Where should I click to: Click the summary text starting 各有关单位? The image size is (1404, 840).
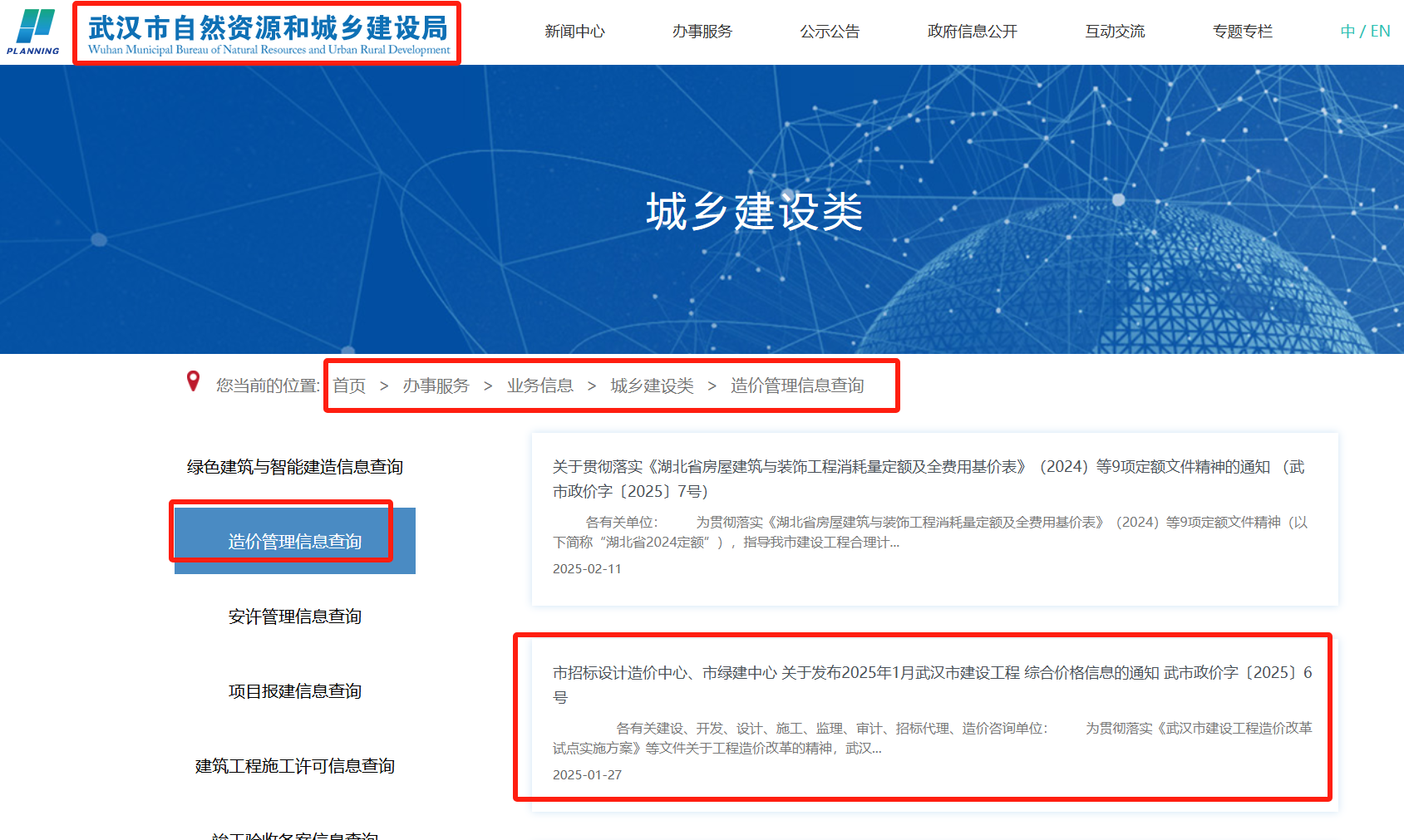(x=930, y=532)
